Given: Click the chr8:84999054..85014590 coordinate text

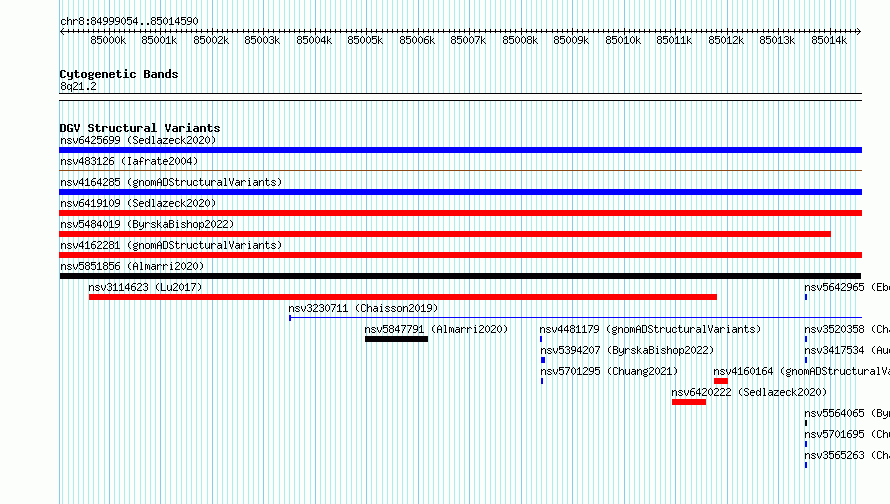Looking at the screenshot, I should [129, 22].
